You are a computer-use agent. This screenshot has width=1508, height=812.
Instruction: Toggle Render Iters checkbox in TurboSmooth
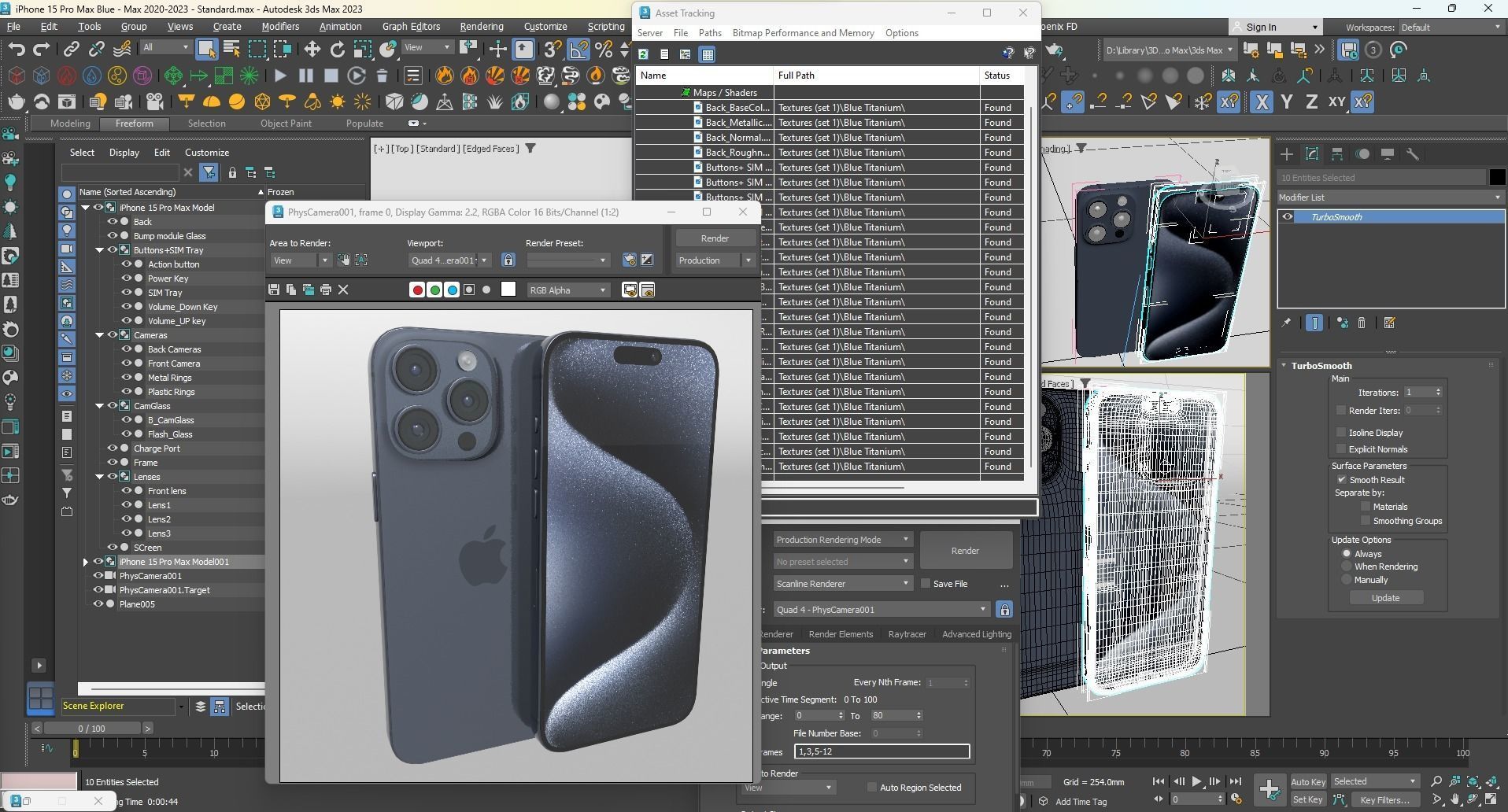1341,410
